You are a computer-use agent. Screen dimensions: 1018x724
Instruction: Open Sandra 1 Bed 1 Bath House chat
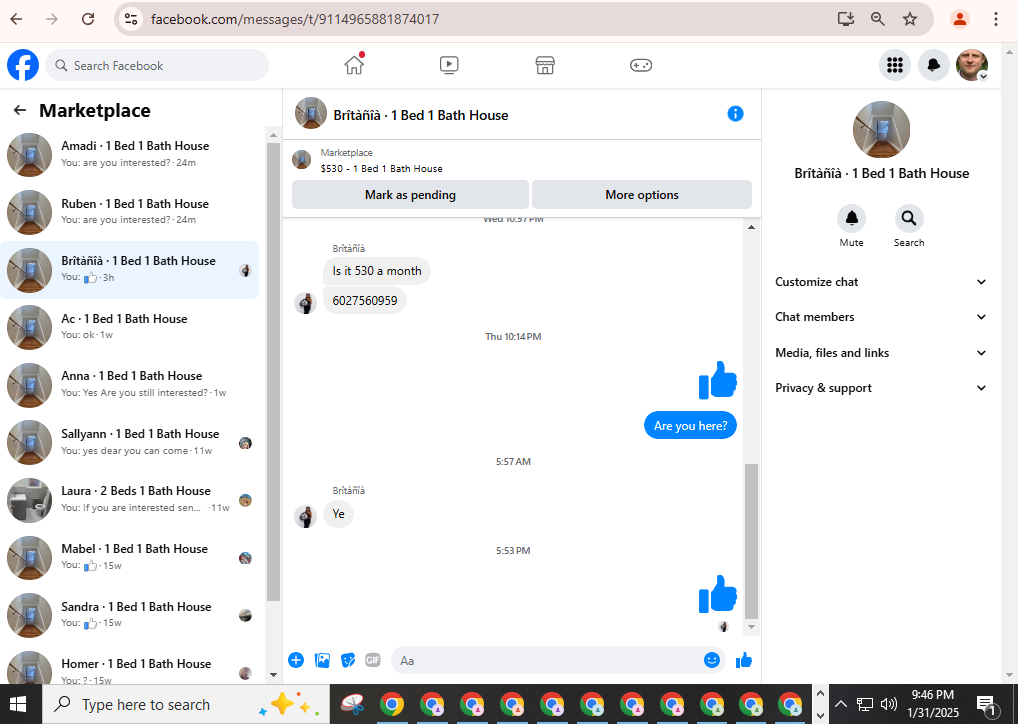pos(130,615)
